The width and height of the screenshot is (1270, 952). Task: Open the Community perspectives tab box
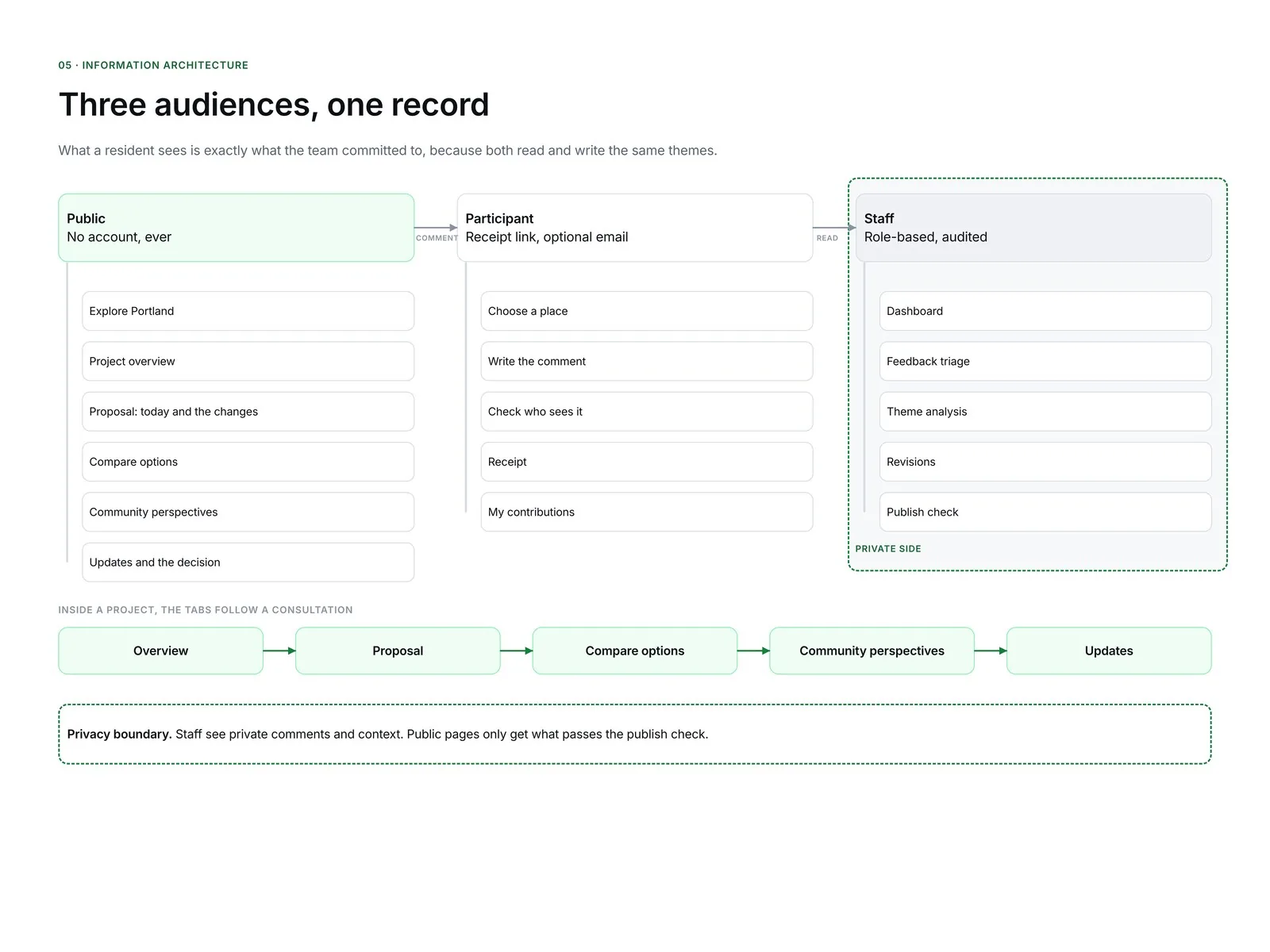pyautogui.click(x=872, y=651)
